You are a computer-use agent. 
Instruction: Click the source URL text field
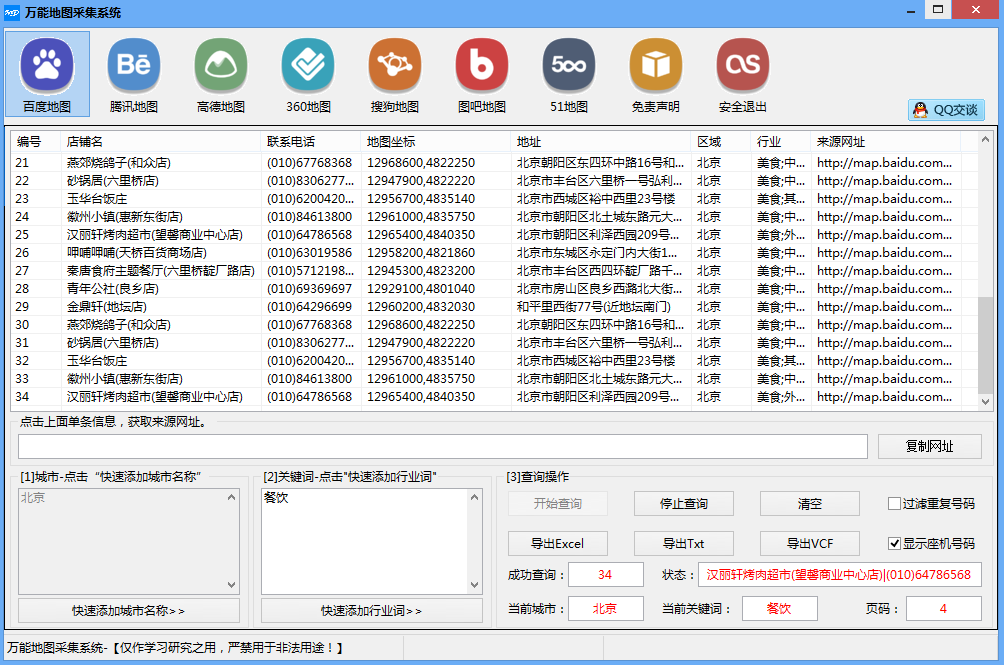[442, 447]
